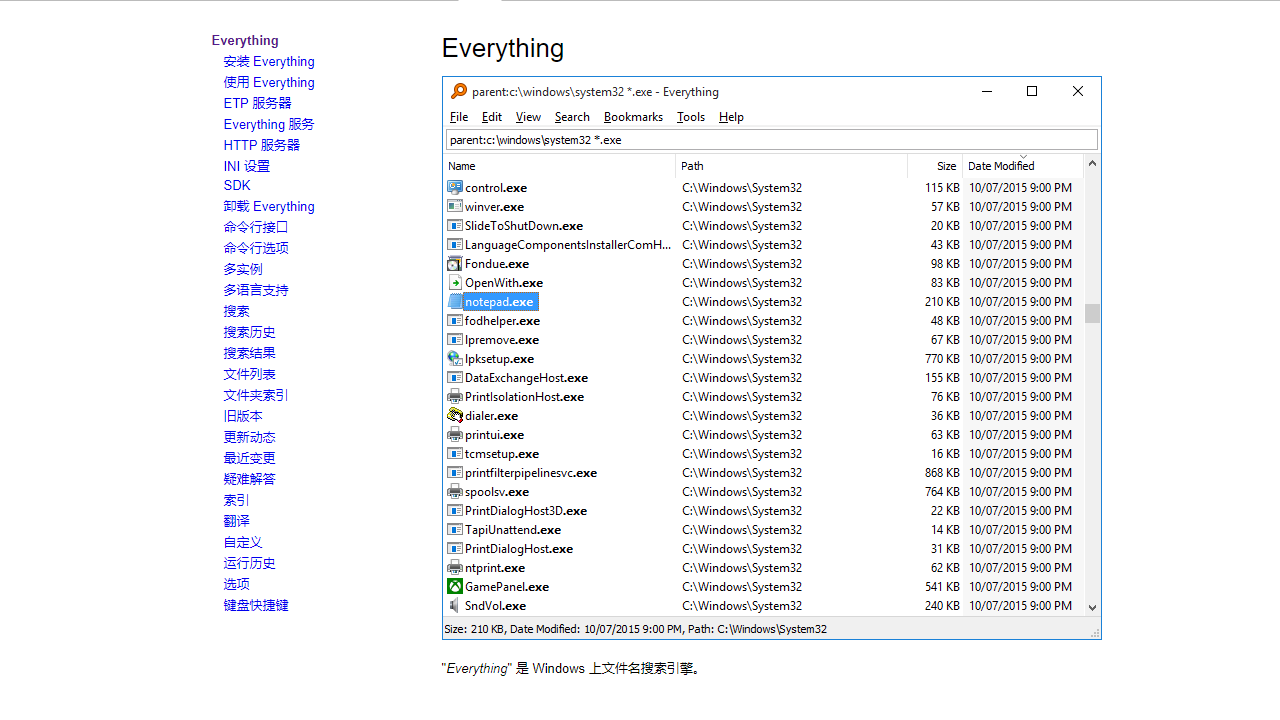The image size is (1280, 720).
Task: Click the control.exe application icon
Action: 455,187
